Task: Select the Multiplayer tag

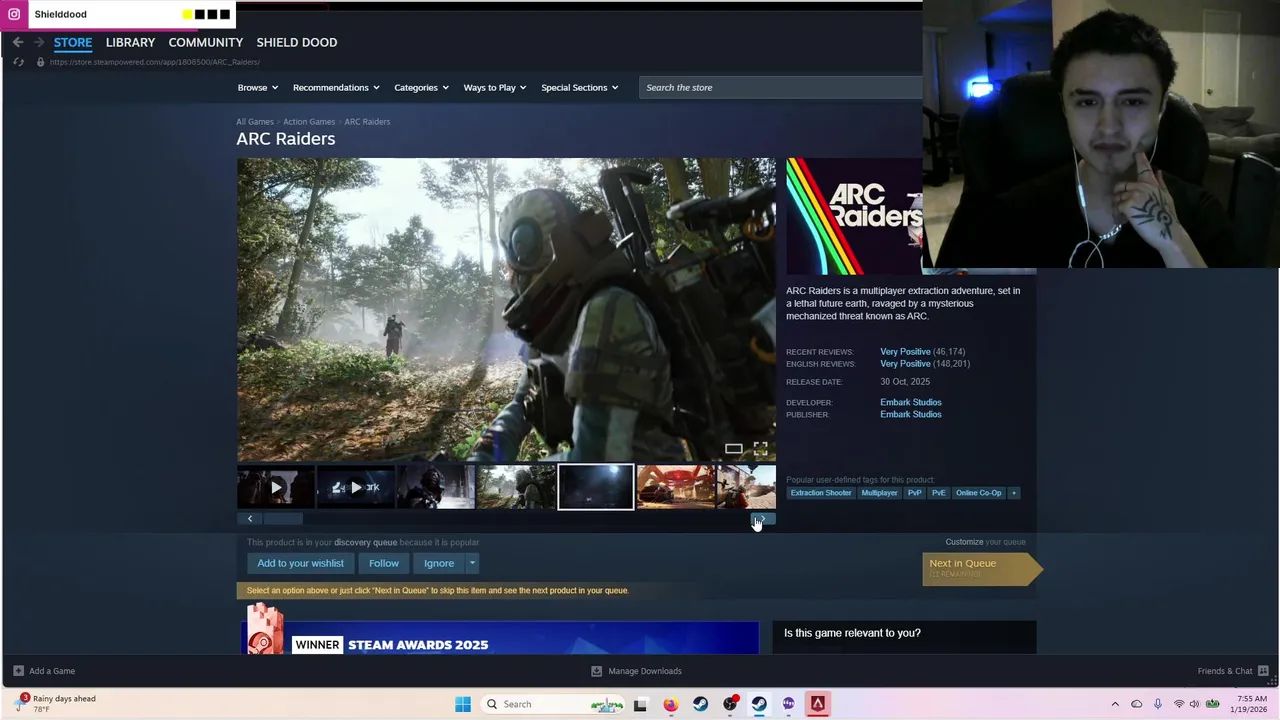Action: coord(879,493)
